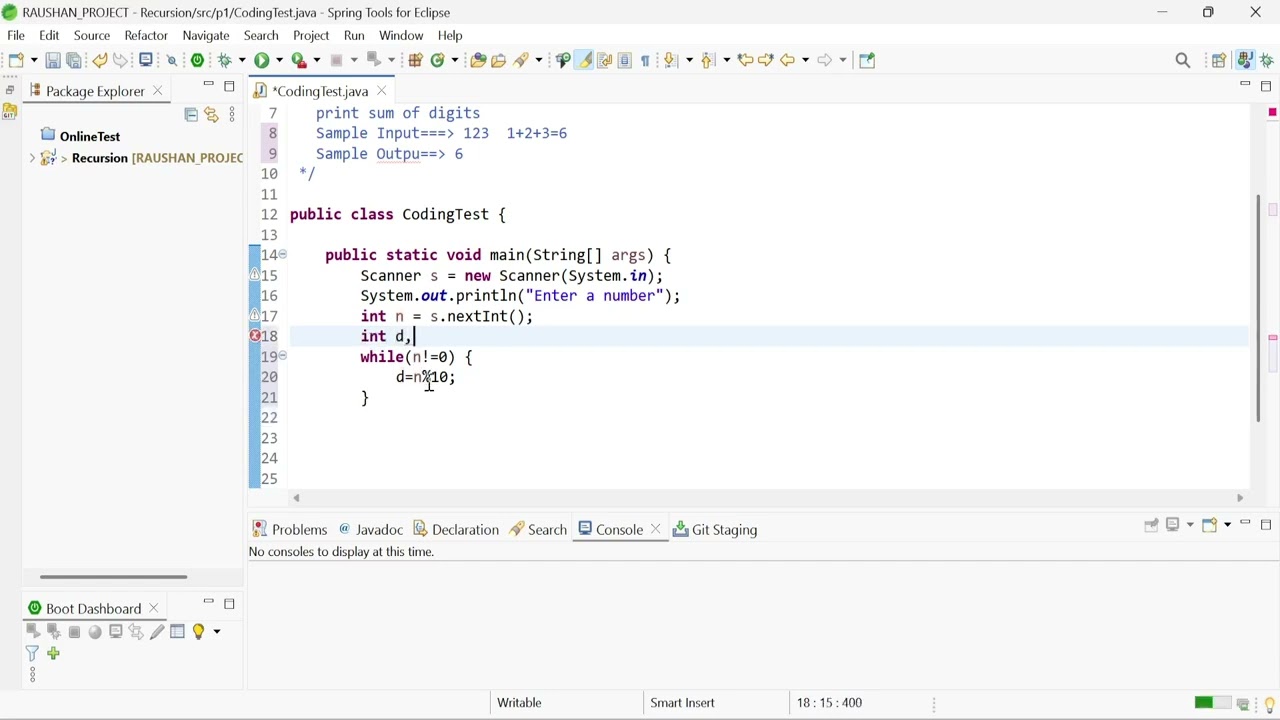Image resolution: width=1280 pixels, height=720 pixels.
Task: Click the Writable status bar entry
Action: pos(519,702)
